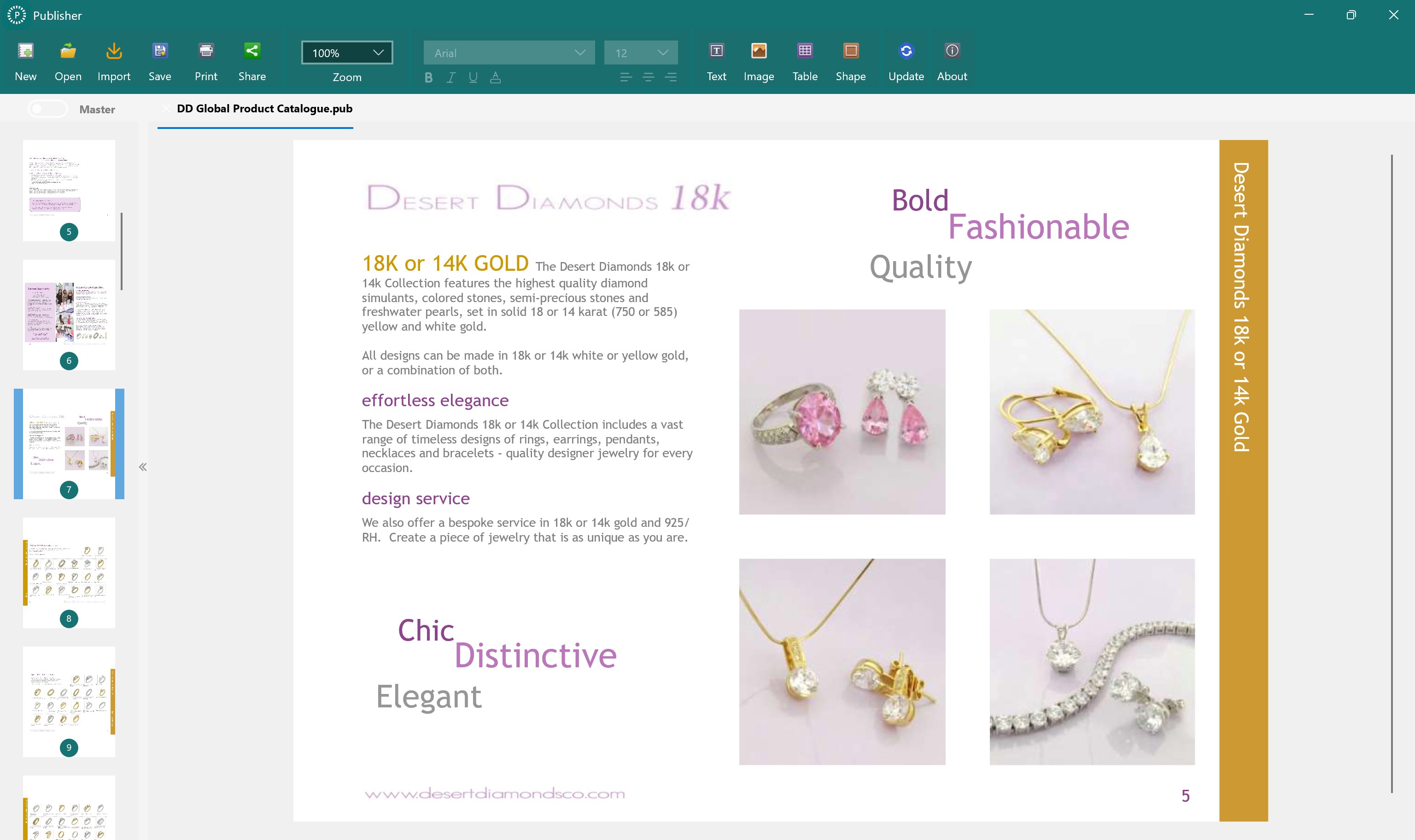Image resolution: width=1415 pixels, height=840 pixels.
Task: Insert a picture using the Image tool
Action: point(759,59)
